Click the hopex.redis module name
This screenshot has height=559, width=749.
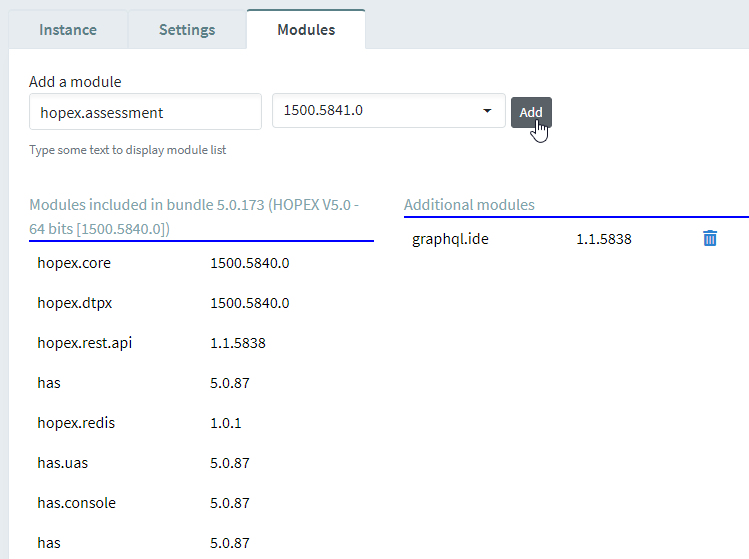76,423
